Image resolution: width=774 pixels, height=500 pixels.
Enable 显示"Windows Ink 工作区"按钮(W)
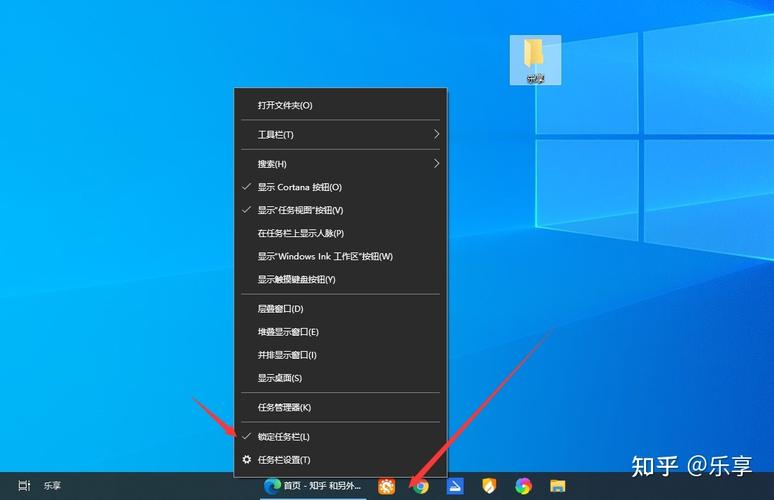point(340,256)
